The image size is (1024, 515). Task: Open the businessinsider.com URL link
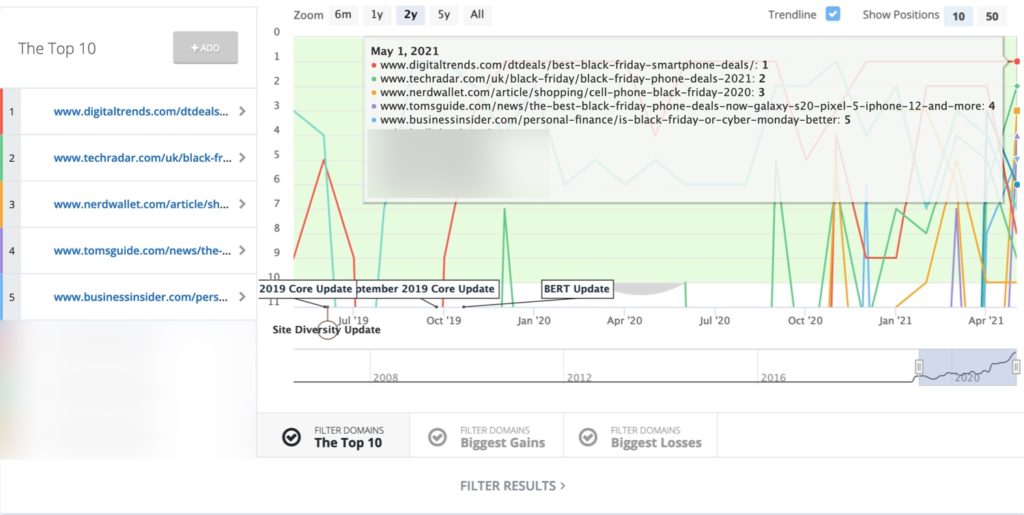(x=141, y=297)
